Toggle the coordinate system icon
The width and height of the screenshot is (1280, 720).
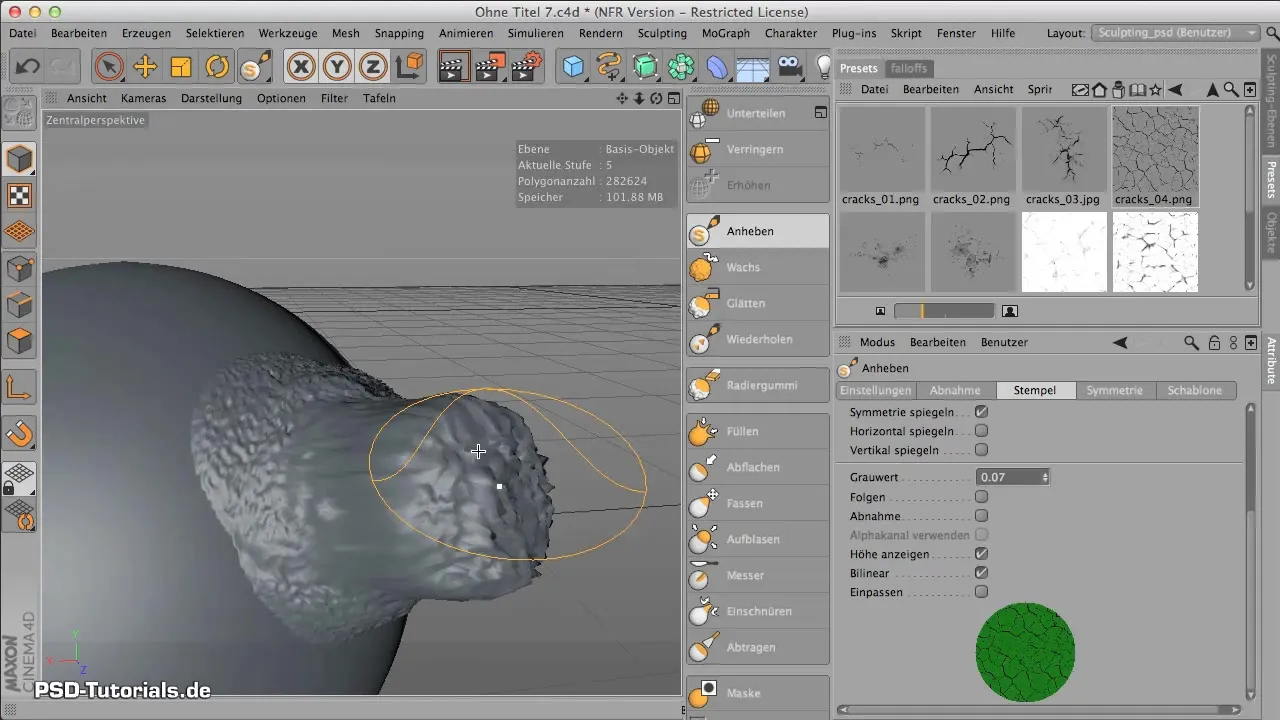tap(409, 67)
